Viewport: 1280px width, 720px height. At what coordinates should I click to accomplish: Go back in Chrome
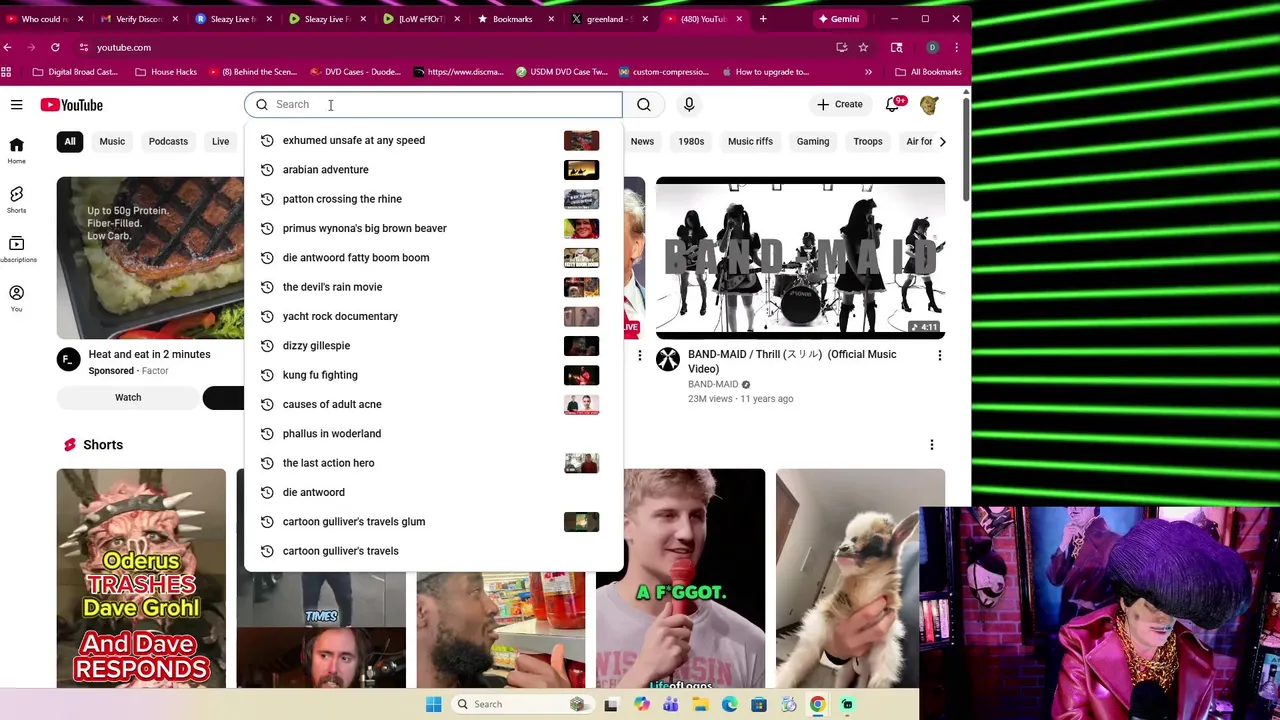pos(7,47)
